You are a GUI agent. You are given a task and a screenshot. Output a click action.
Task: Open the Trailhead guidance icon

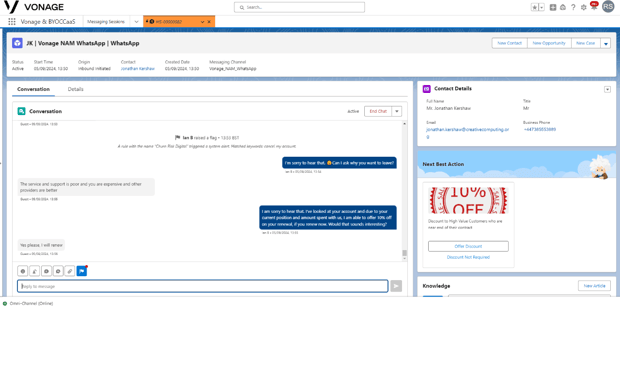tap(563, 7)
